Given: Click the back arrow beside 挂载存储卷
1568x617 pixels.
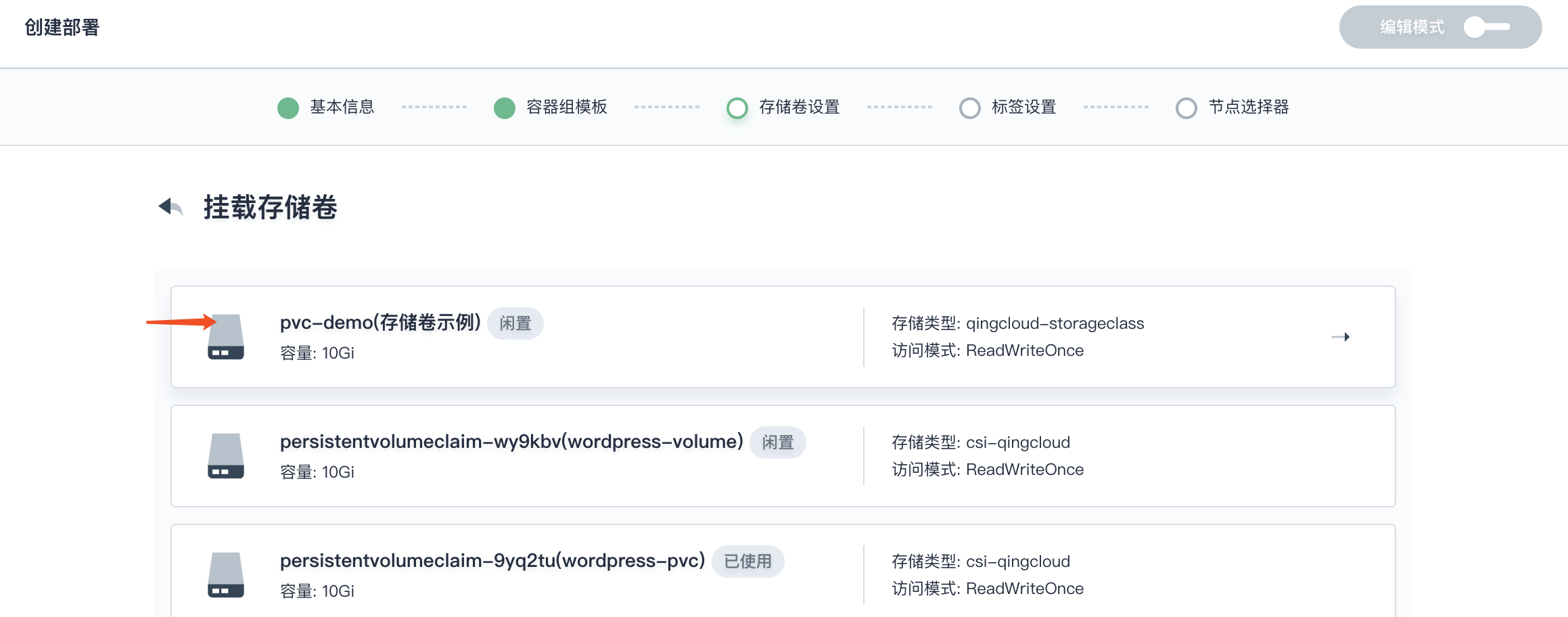Looking at the screenshot, I should pyautogui.click(x=170, y=207).
